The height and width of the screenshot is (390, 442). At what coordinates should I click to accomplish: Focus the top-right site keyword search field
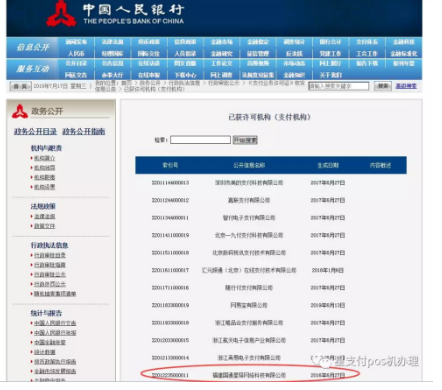(x=338, y=86)
